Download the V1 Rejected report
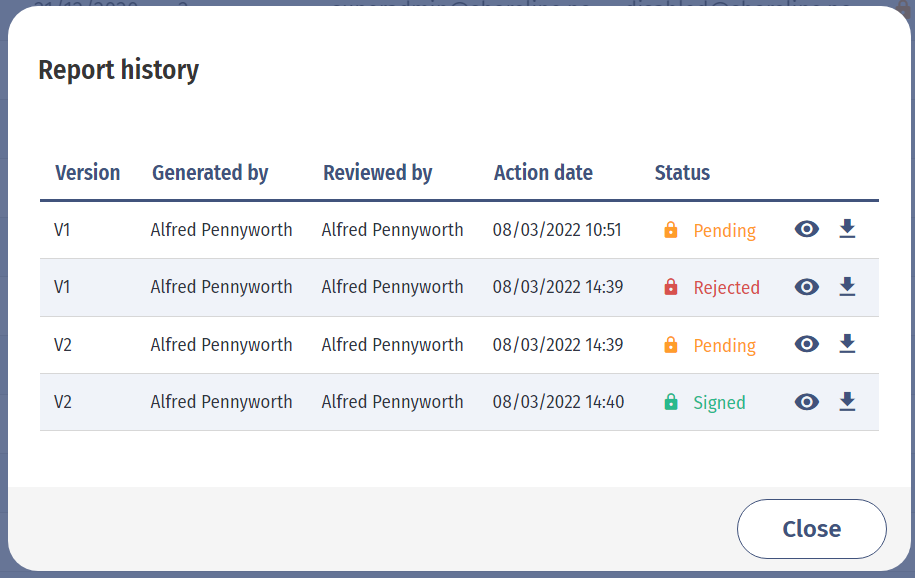Image resolution: width=915 pixels, height=578 pixels. pyautogui.click(x=847, y=287)
